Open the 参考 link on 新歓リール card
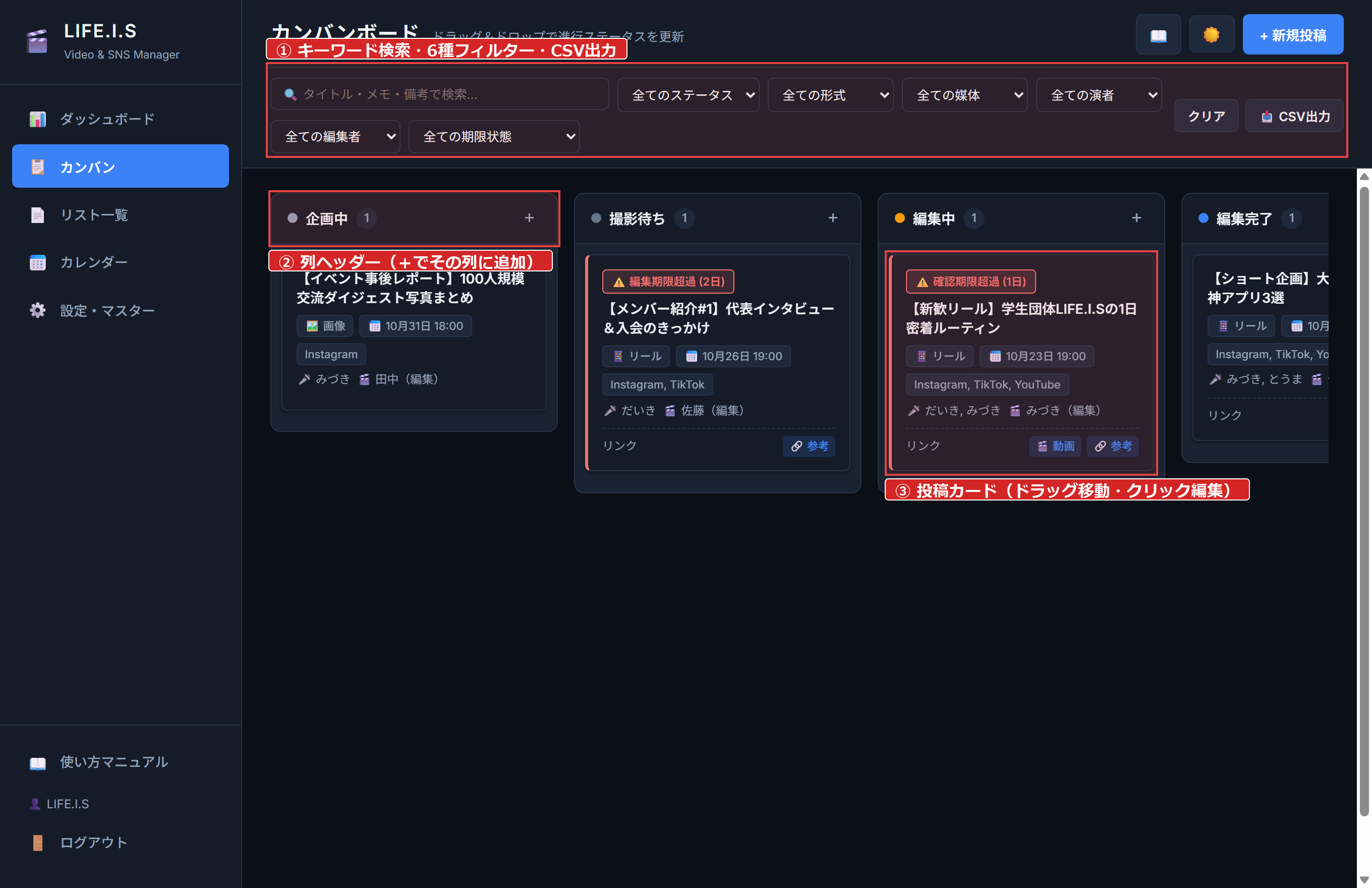 (1113, 446)
